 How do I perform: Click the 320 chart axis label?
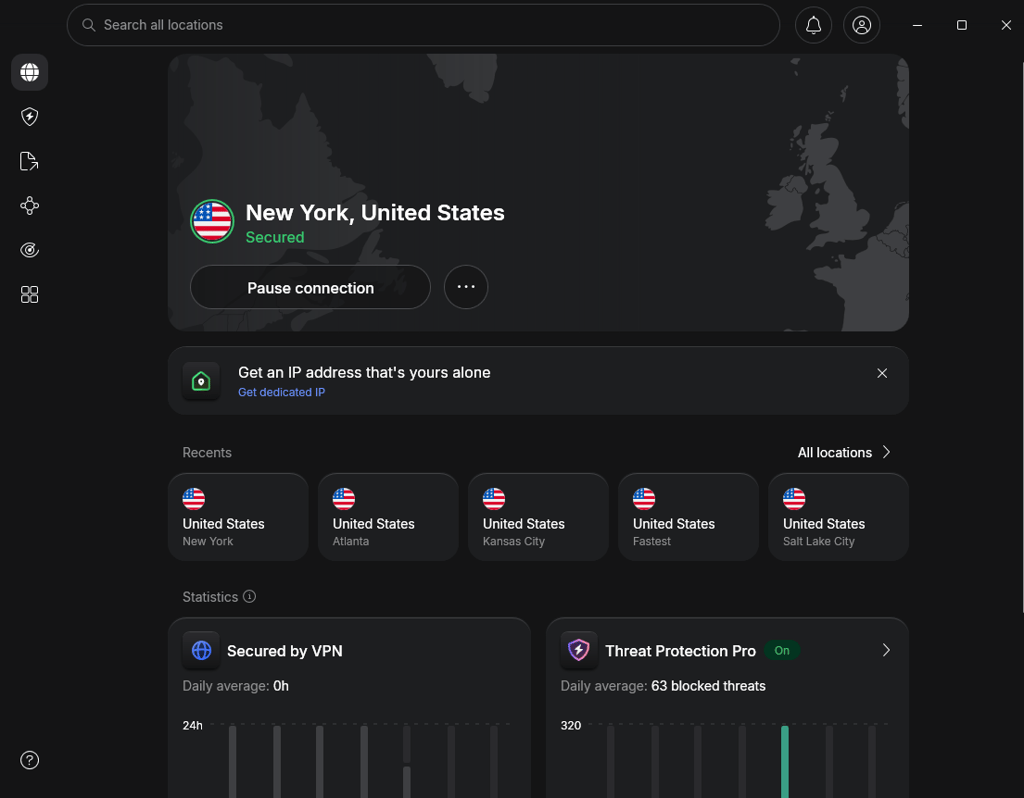tap(571, 725)
